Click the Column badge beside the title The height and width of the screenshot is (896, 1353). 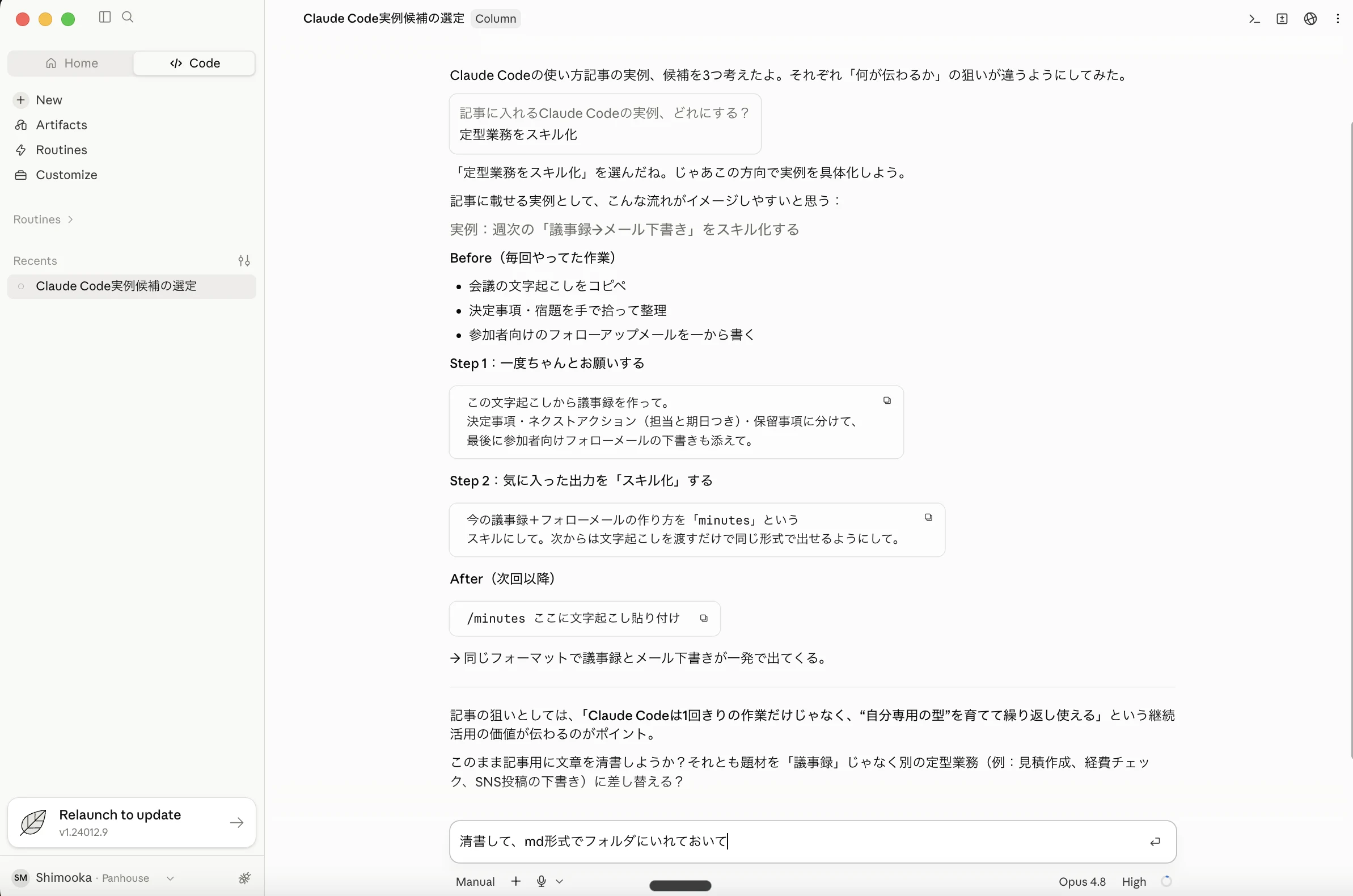pyautogui.click(x=496, y=19)
